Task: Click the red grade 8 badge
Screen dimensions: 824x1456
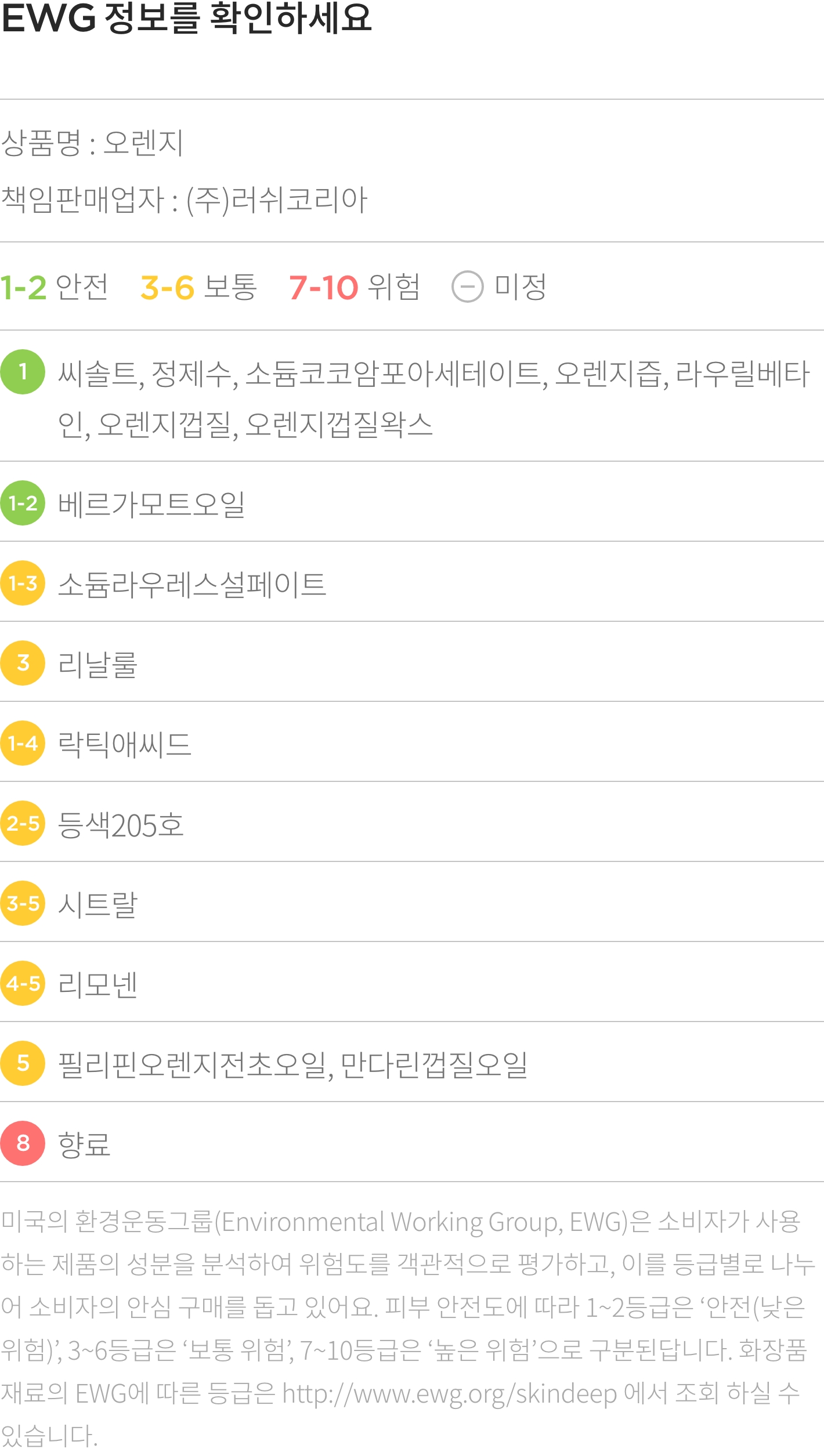Action: point(23,1143)
